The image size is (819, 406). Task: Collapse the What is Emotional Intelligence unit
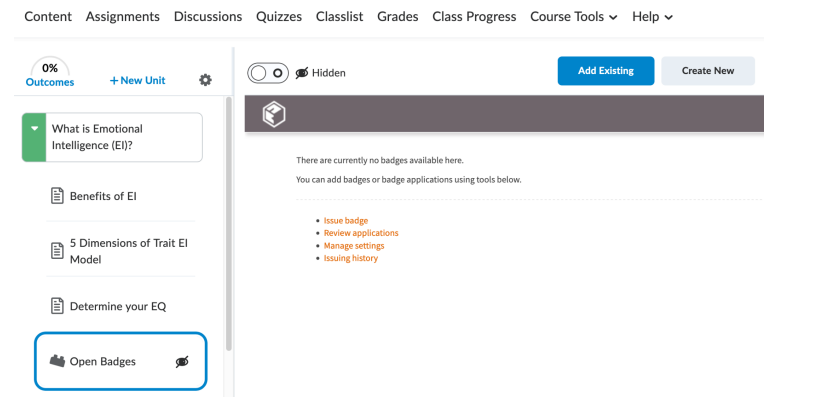(x=34, y=129)
